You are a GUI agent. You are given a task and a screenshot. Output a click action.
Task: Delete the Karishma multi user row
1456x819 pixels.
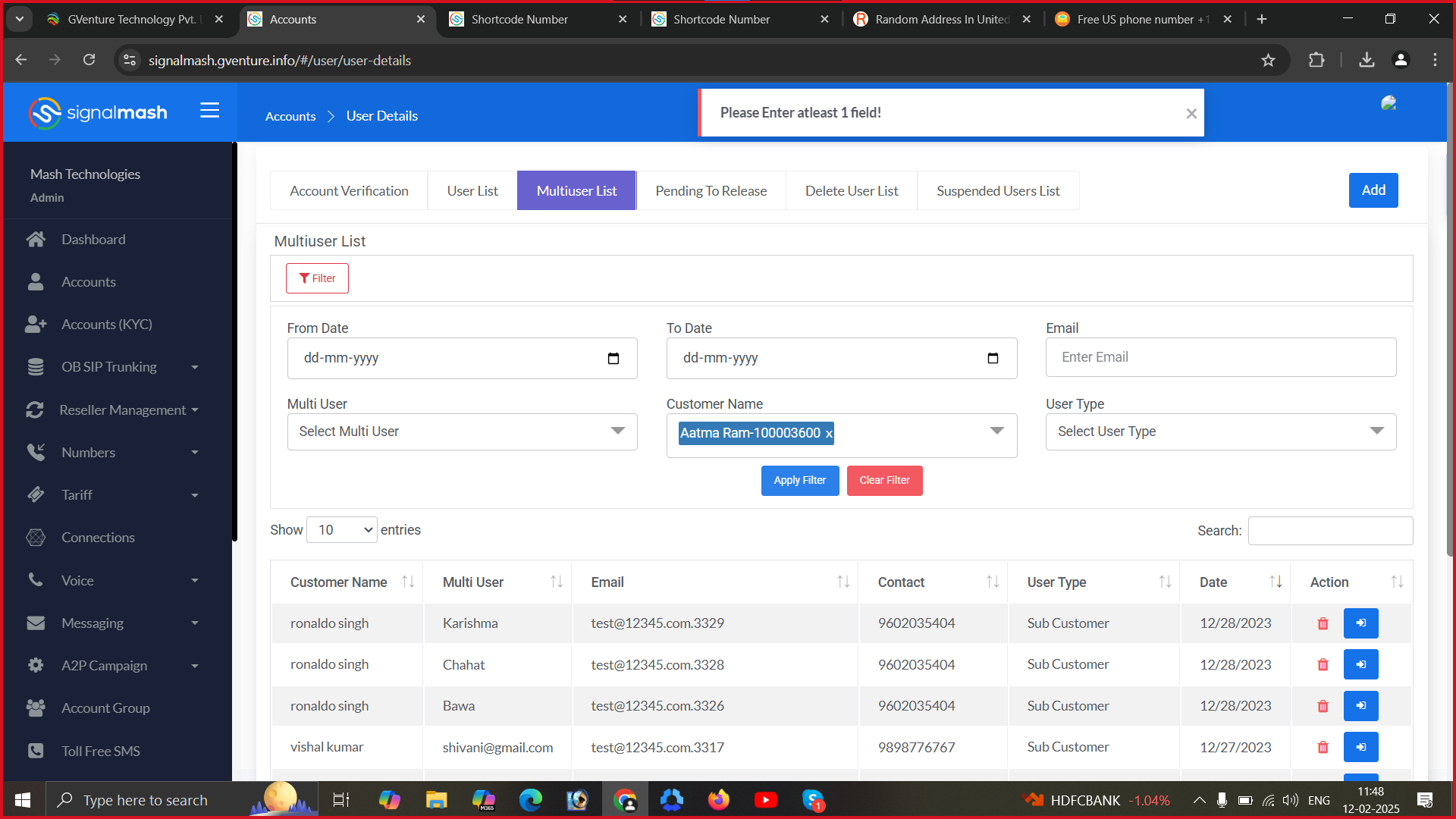click(1323, 623)
